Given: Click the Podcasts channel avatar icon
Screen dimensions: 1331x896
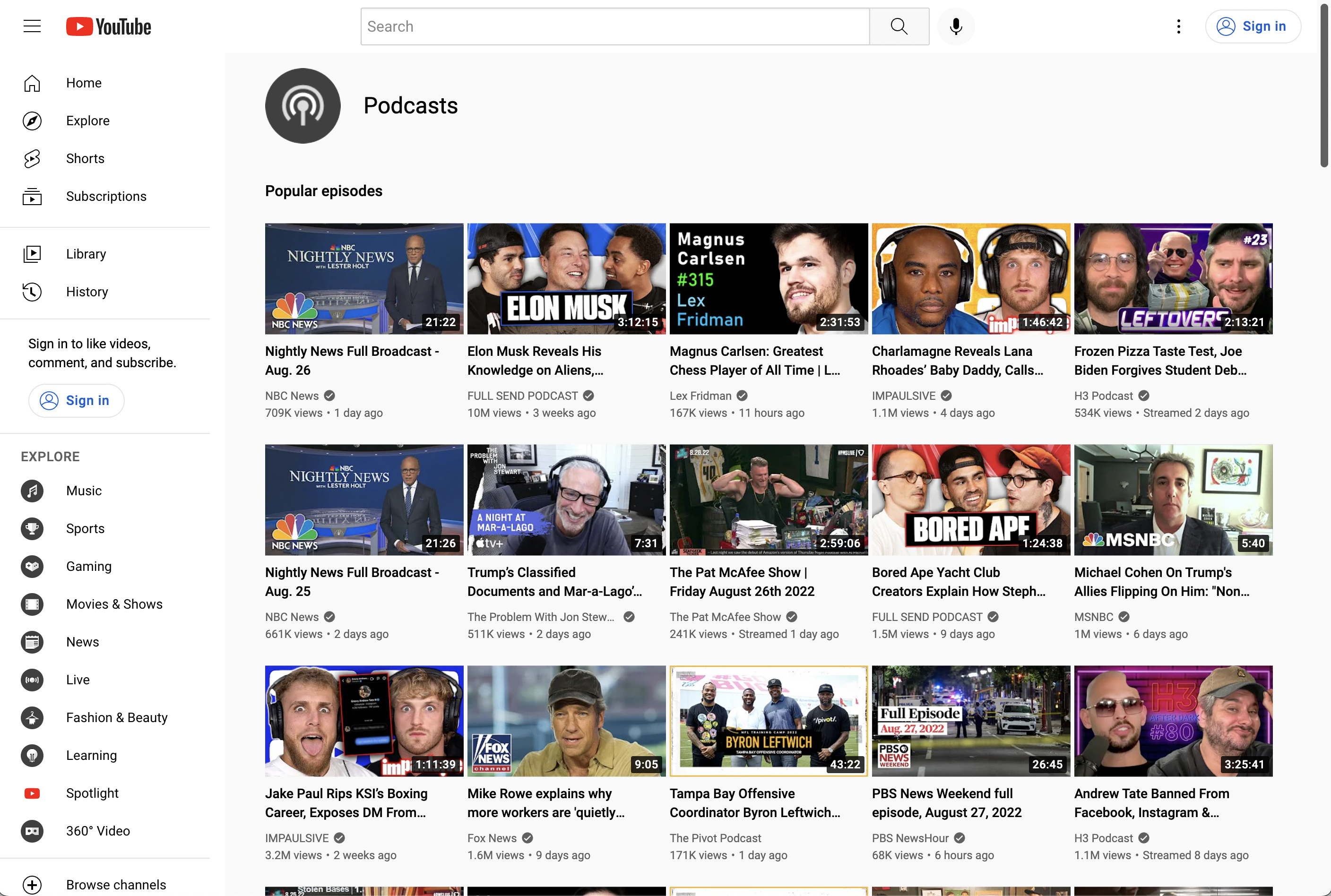Looking at the screenshot, I should tap(302, 106).
